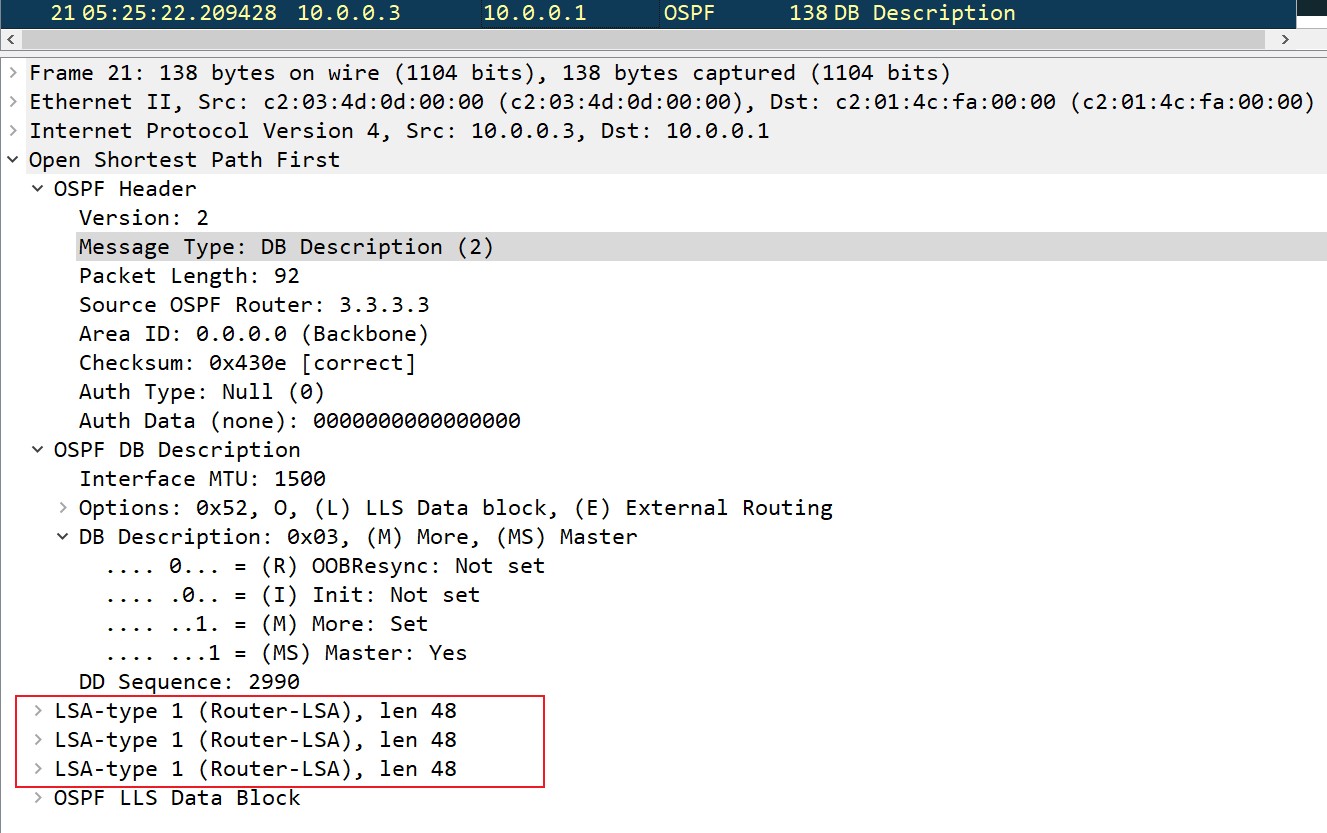Image resolution: width=1327 pixels, height=833 pixels.
Task: Select Area ID: 0.0.0.0 (Backbone)
Action: tap(254, 334)
